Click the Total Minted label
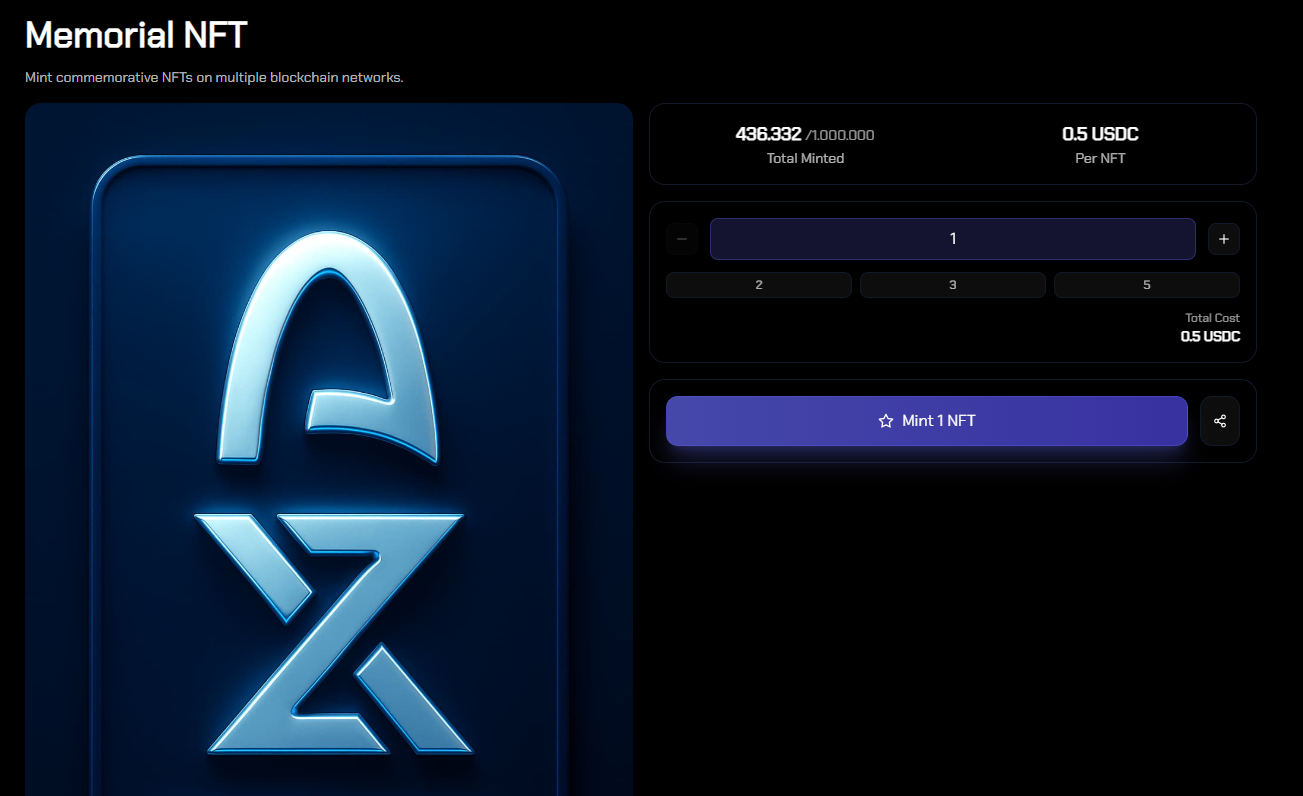This screenshot has width=1303, height=796. coord(805,158)
